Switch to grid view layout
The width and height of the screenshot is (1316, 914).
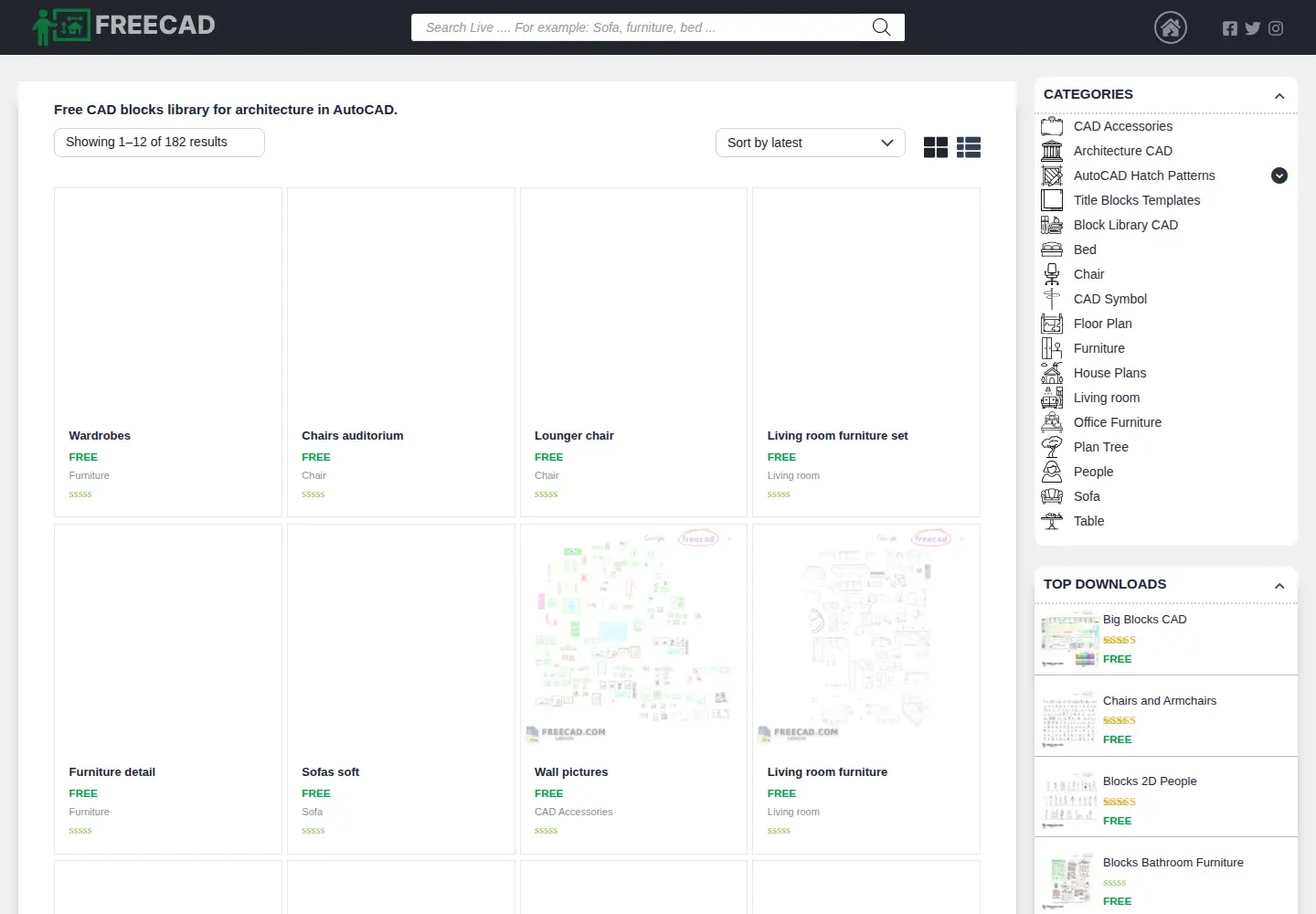936,147
